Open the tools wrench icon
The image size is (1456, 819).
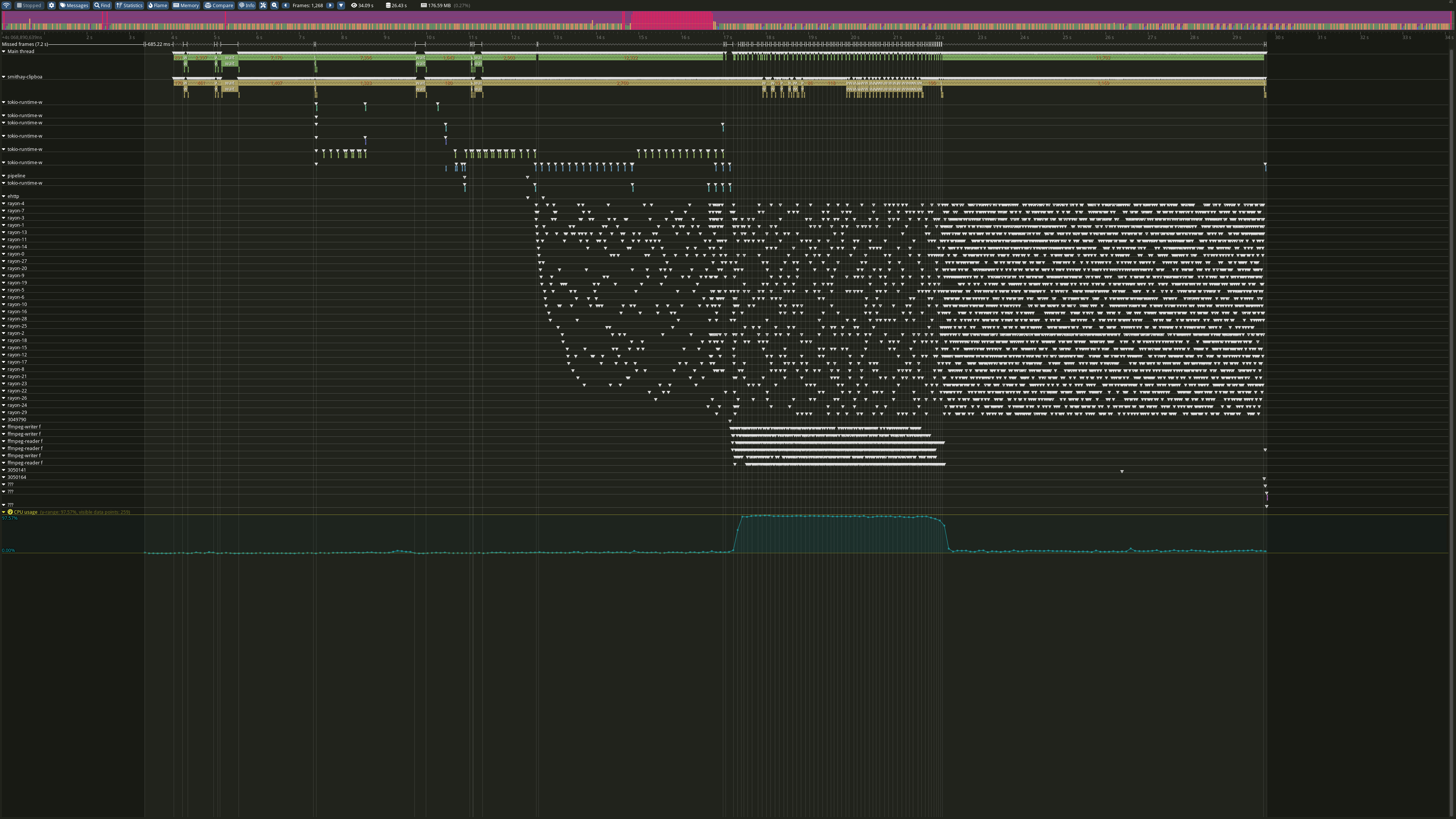click(263, 5)
